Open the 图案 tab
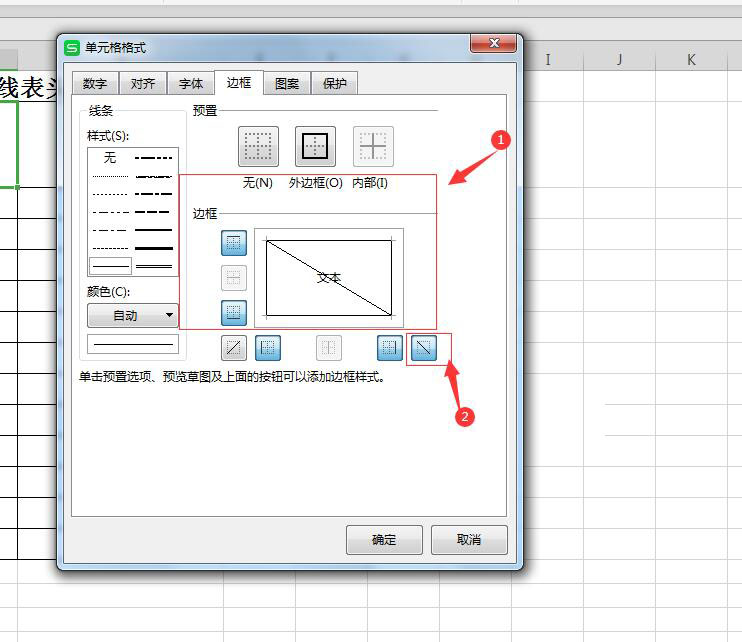This screenshot has height=642, width=742. (x=287, y=84)
